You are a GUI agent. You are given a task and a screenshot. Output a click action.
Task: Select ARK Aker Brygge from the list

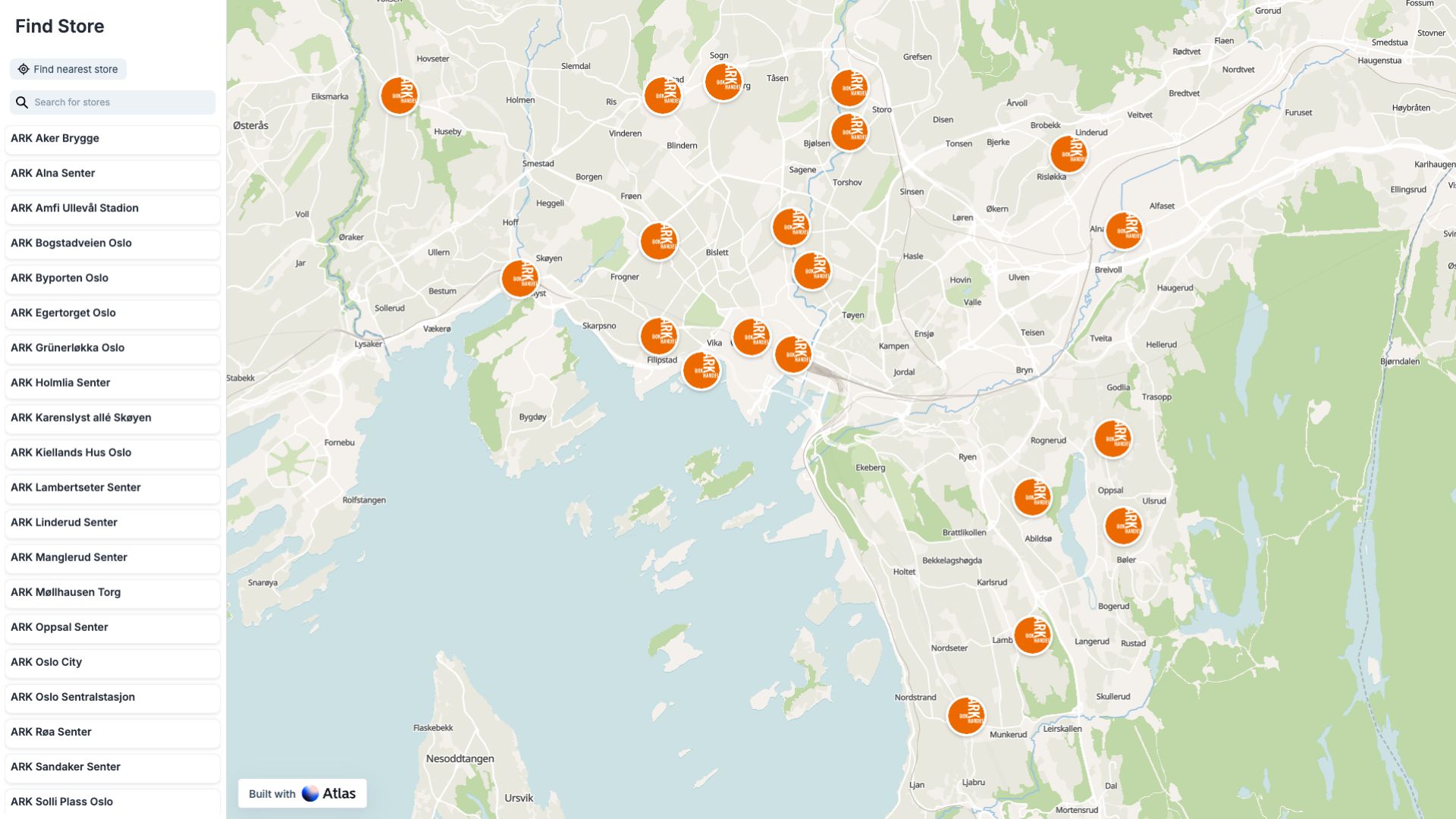[112, 139]
